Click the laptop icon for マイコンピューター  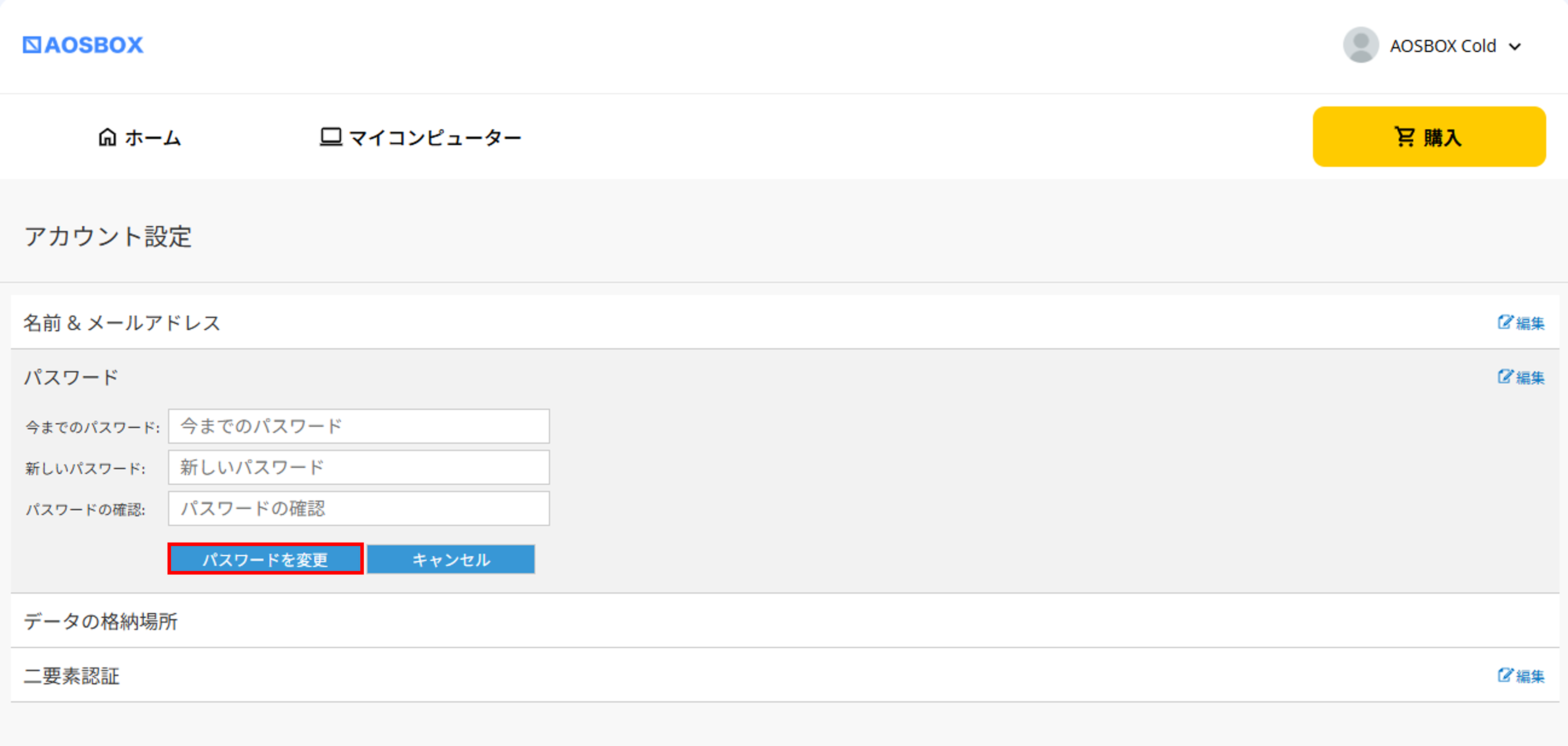coord(330,137)
